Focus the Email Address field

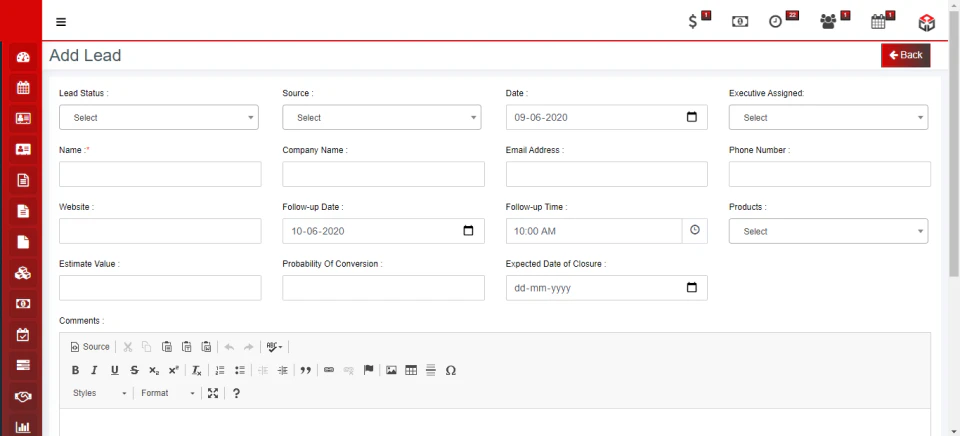coord(607,174)
